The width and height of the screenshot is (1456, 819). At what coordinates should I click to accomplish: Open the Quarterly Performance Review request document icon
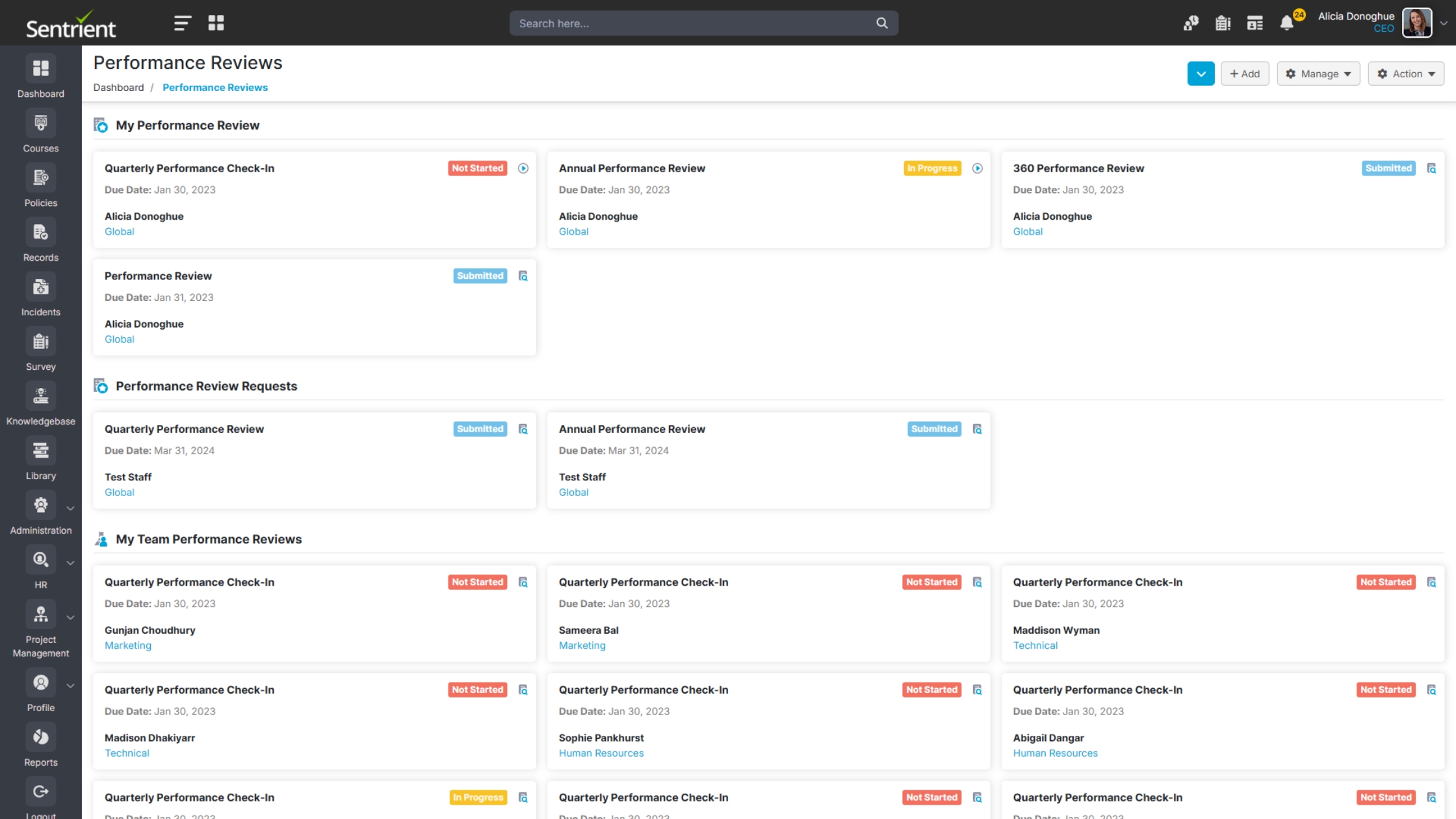click(x=523, y=429)
